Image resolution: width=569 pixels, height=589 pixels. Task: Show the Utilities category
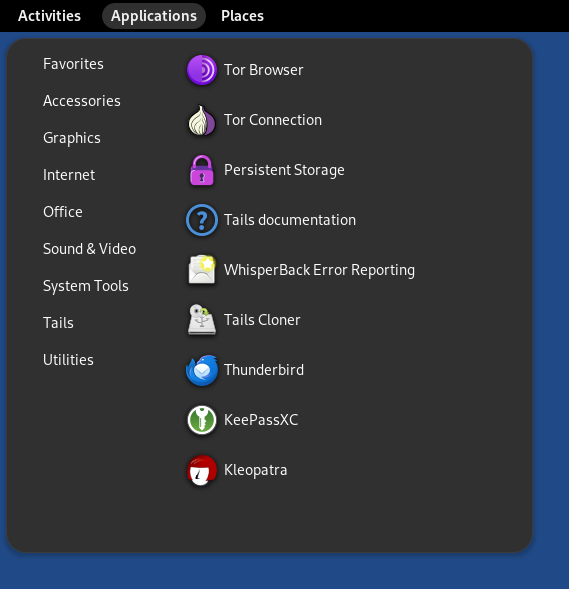68,360
